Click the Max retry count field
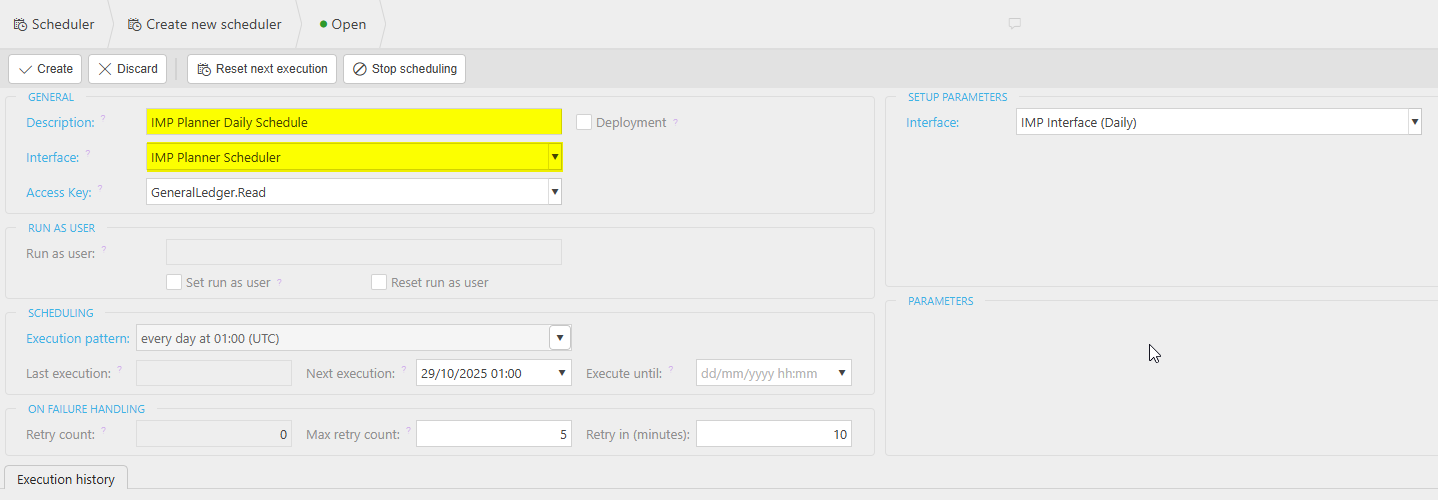The height and width of the screenshot is (500, 1438). click(494, 434)
